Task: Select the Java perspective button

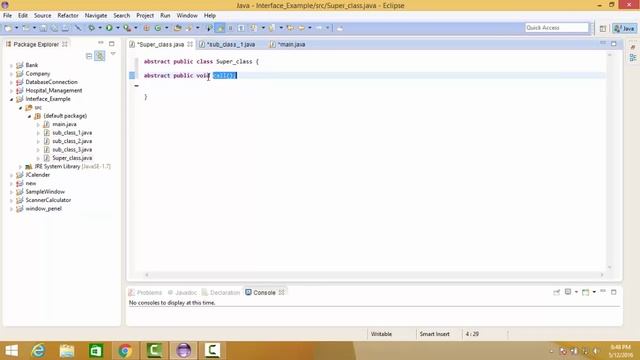Action: (x=624, y=28)
